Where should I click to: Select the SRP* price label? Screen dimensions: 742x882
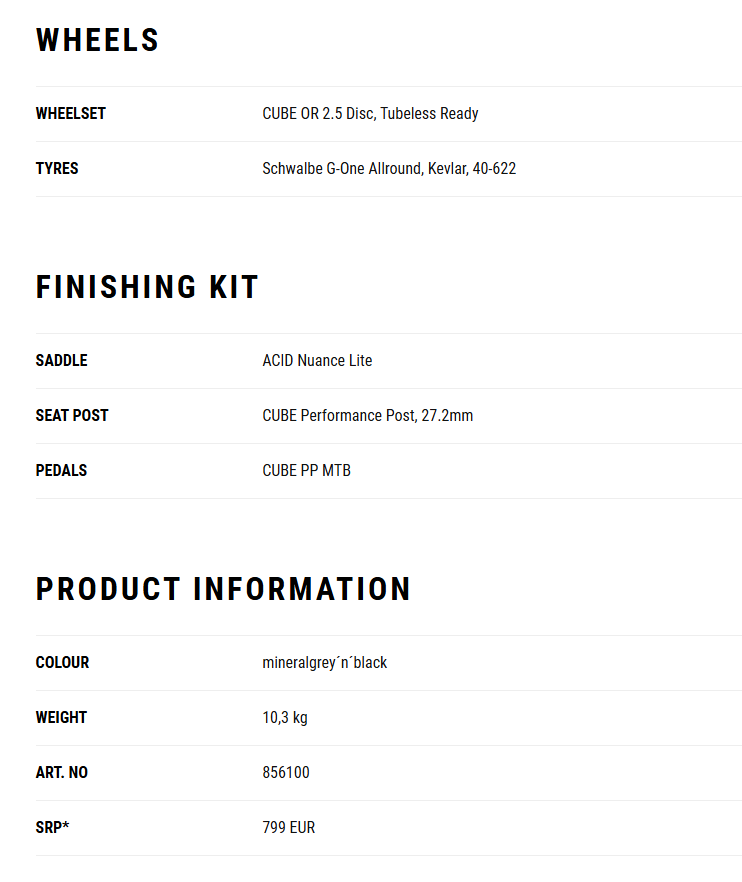52,828
